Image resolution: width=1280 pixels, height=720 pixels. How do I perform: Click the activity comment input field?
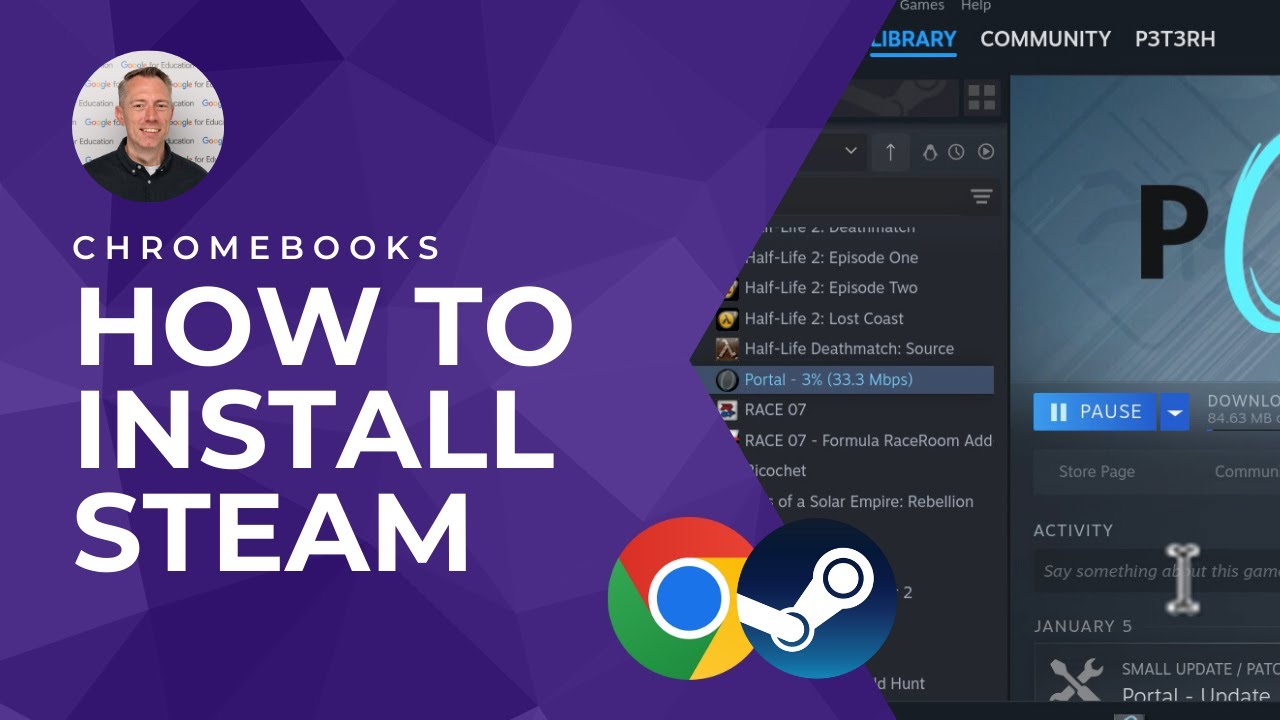point(1150,571)
